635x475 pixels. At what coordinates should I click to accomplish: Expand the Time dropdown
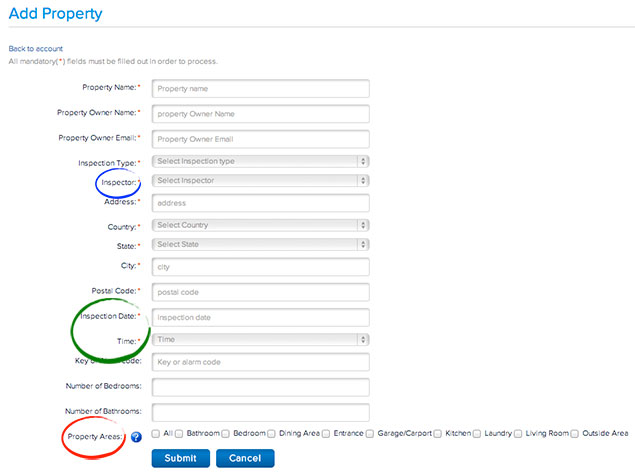pyautogui.click(x=260, y=339)
